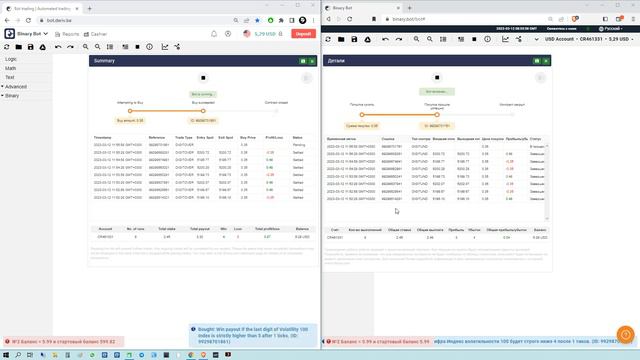Click the reset icon in the left window toolbar
Viewport: 640px width, 360px height.
[7, 47]
